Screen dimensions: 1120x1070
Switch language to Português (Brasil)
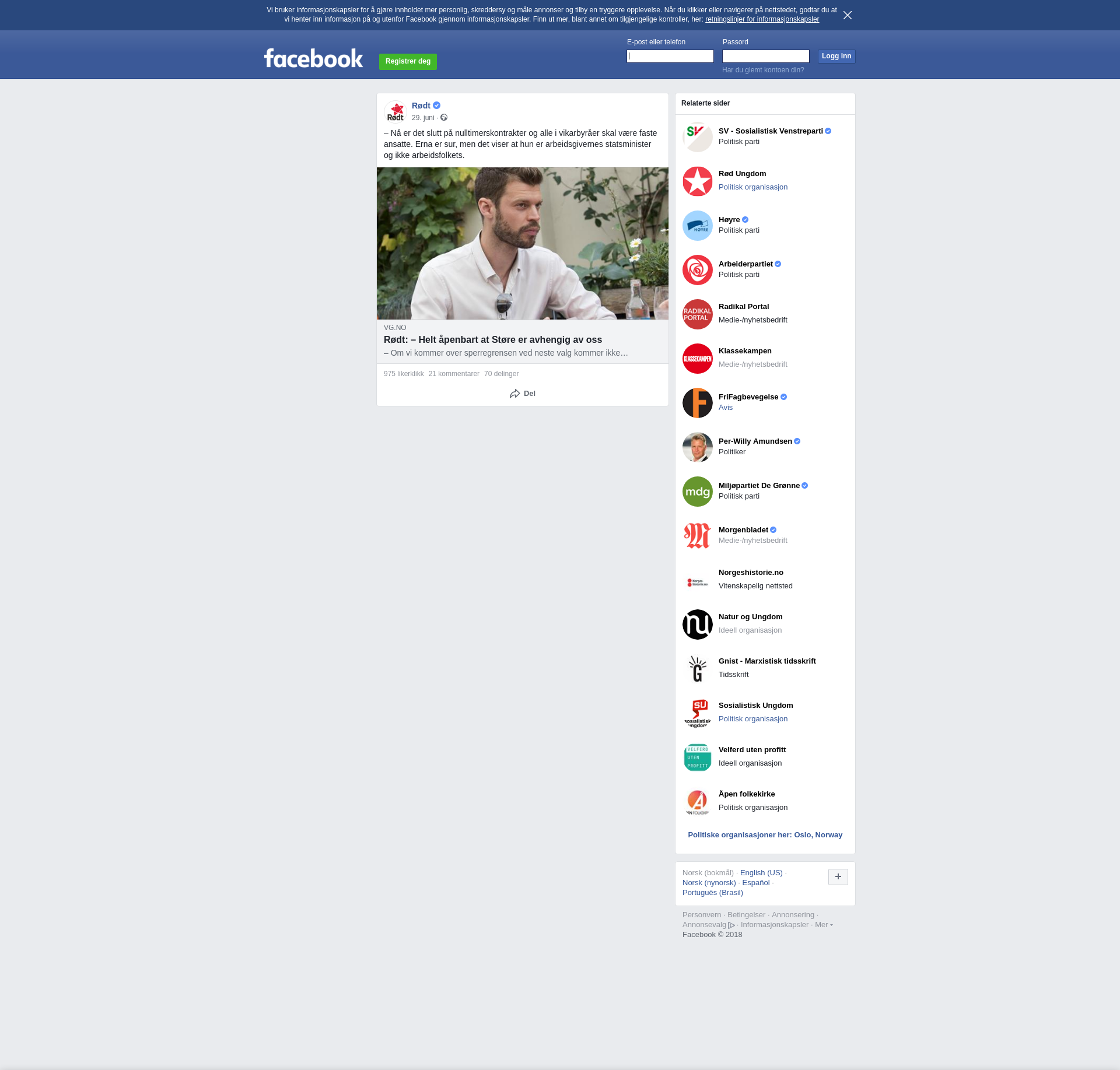(x=713, y=893)
